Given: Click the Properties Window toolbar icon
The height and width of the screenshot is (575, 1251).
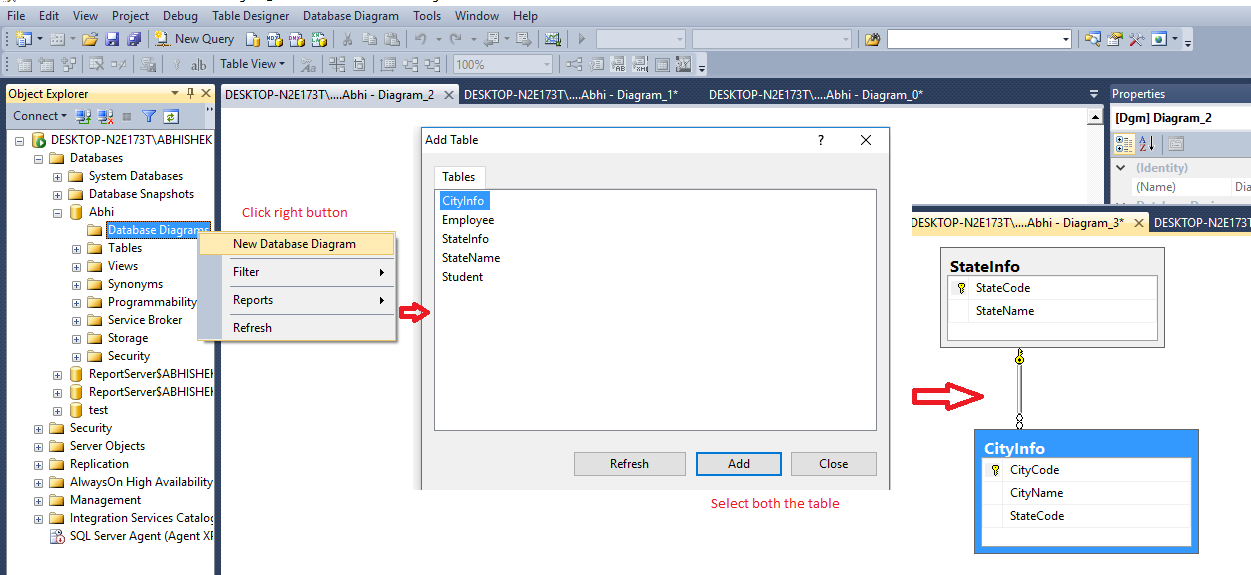Looking at the screenshot, I should pyautogui.click(x=1115, y=39).
